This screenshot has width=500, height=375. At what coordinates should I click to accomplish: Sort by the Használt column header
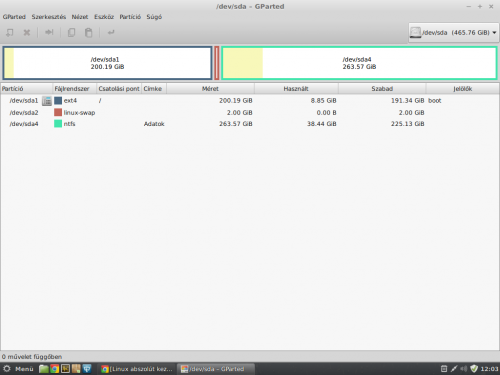(x=296, y=89)
